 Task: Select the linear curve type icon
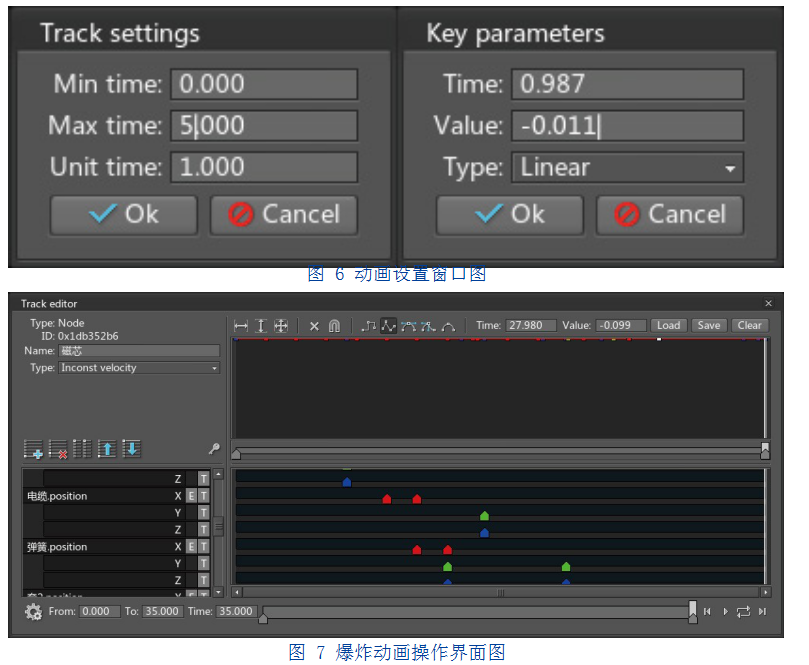pos(388,326)
